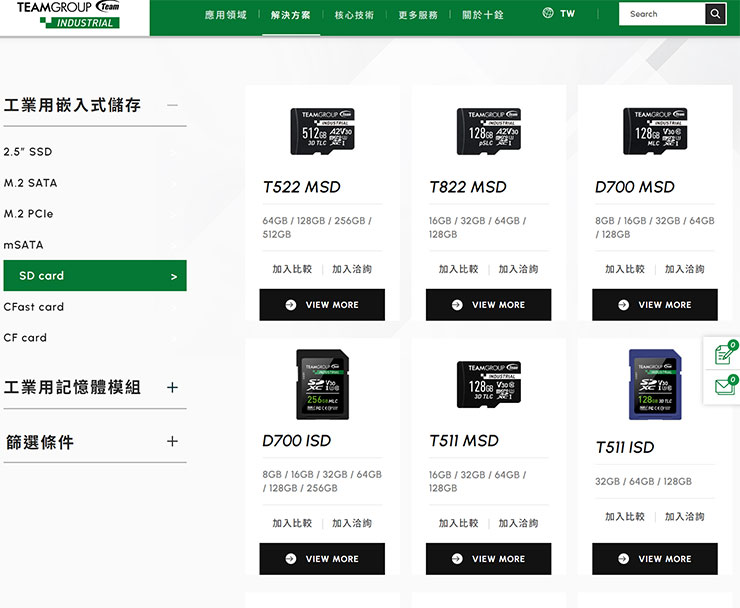Click the T511 MSD product title
Image resolution: width=740 pixels, height=608 pixels.
[x=464, y=441]
